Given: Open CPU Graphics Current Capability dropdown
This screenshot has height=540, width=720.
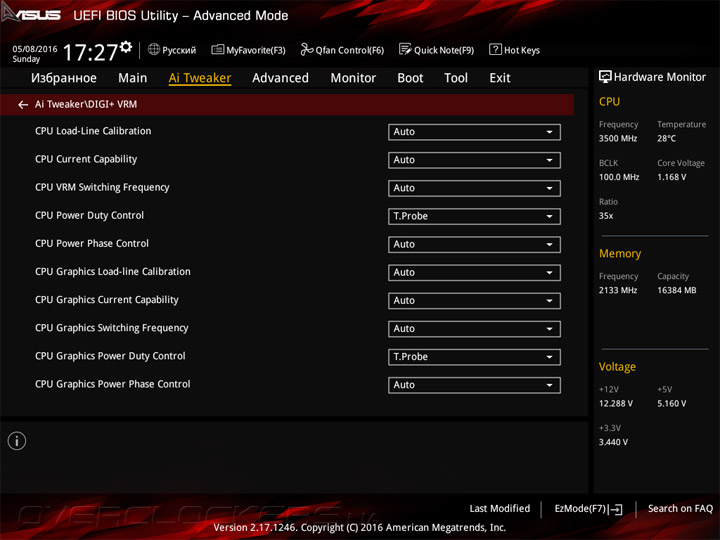Looking at the screenshot, I should pyautogui.click(x=474, y=300).
